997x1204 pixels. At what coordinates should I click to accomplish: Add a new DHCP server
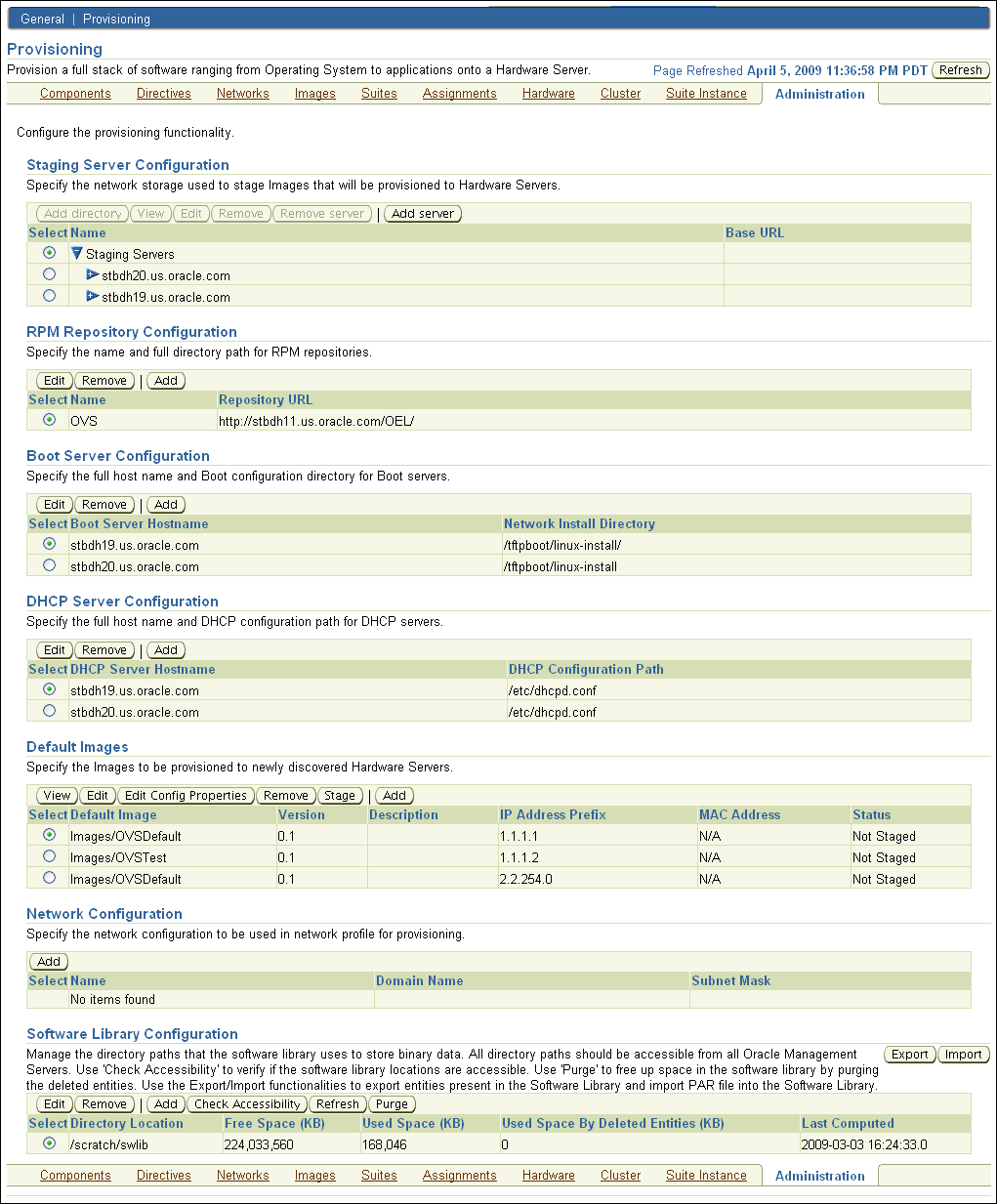click(x=166, y=650)
